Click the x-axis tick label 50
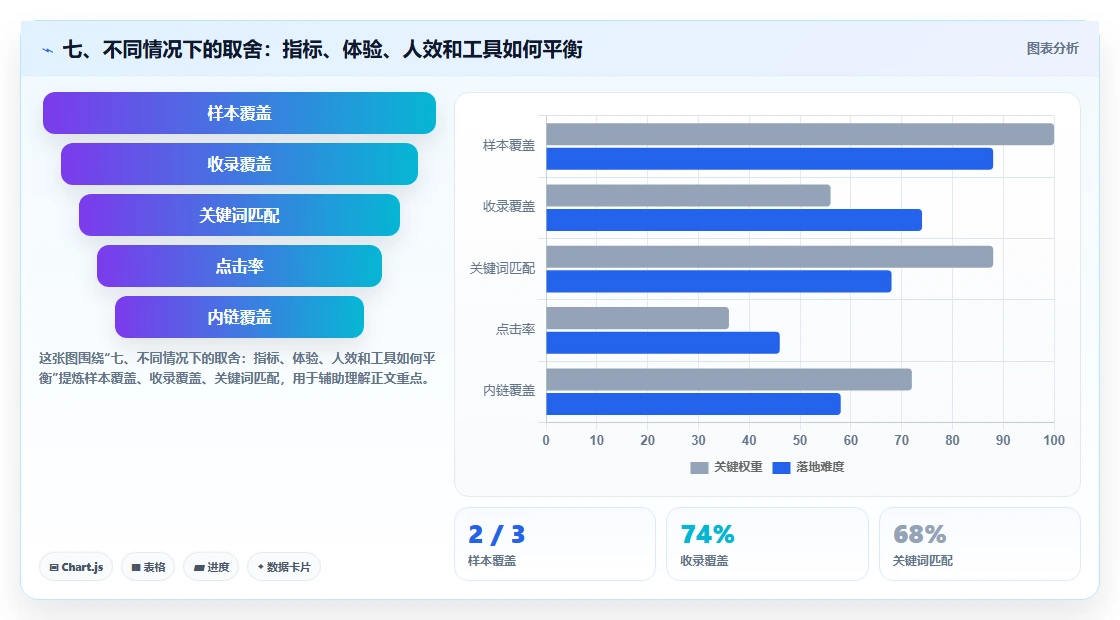The image size is (1120, 620). click(x=800, y=440)
